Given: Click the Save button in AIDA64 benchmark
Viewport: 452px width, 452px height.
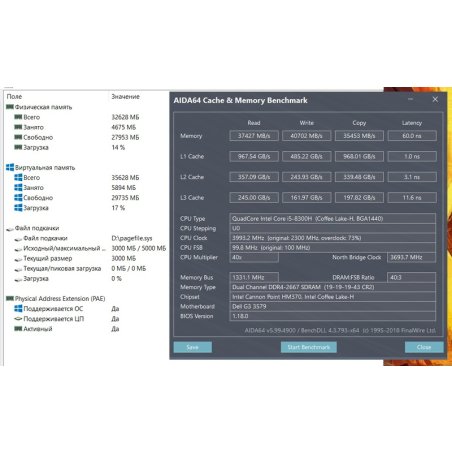Looking at the screenshot, I should coord(193,347).
